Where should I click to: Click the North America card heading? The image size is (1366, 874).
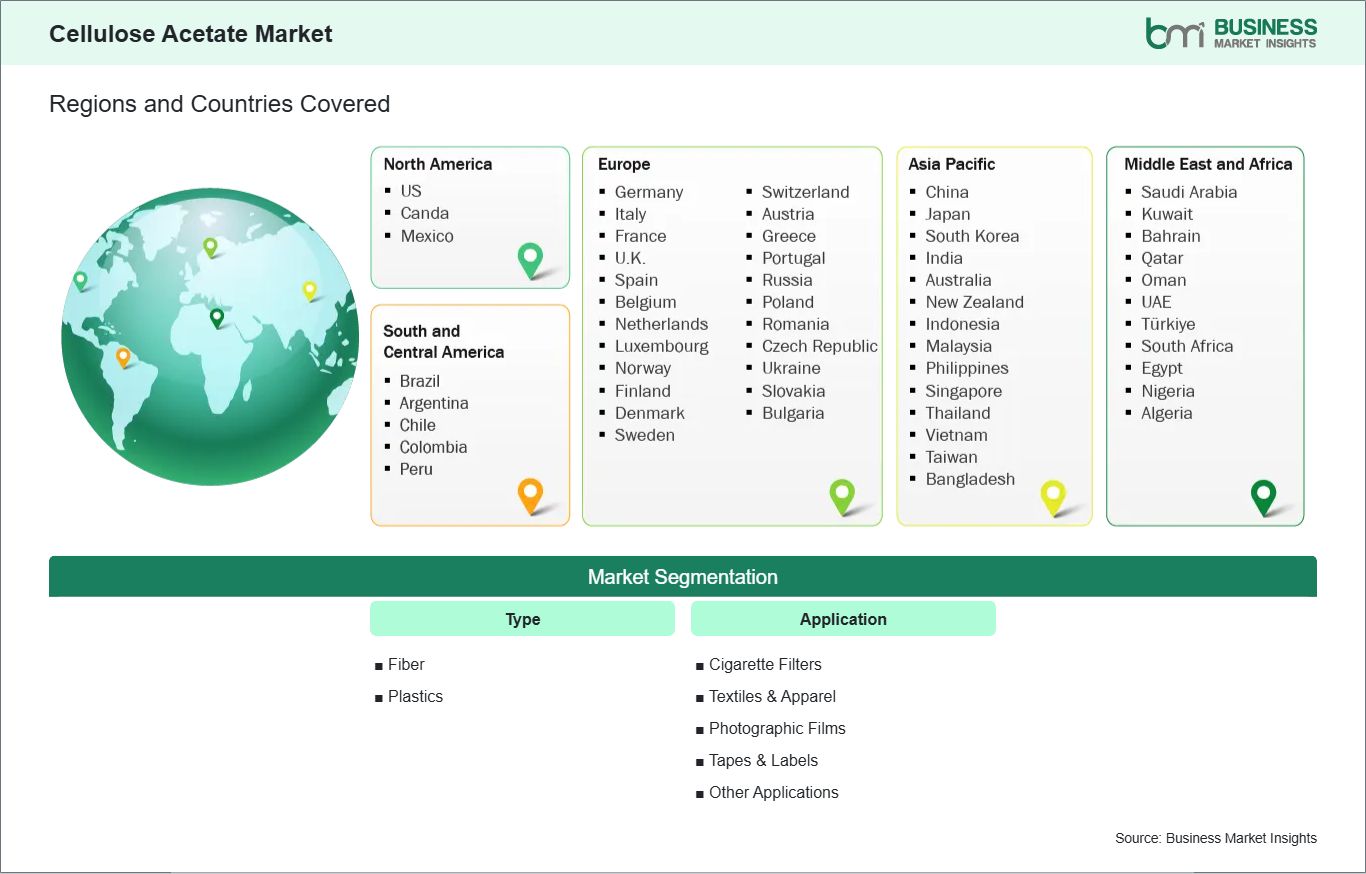coord(438,164)
